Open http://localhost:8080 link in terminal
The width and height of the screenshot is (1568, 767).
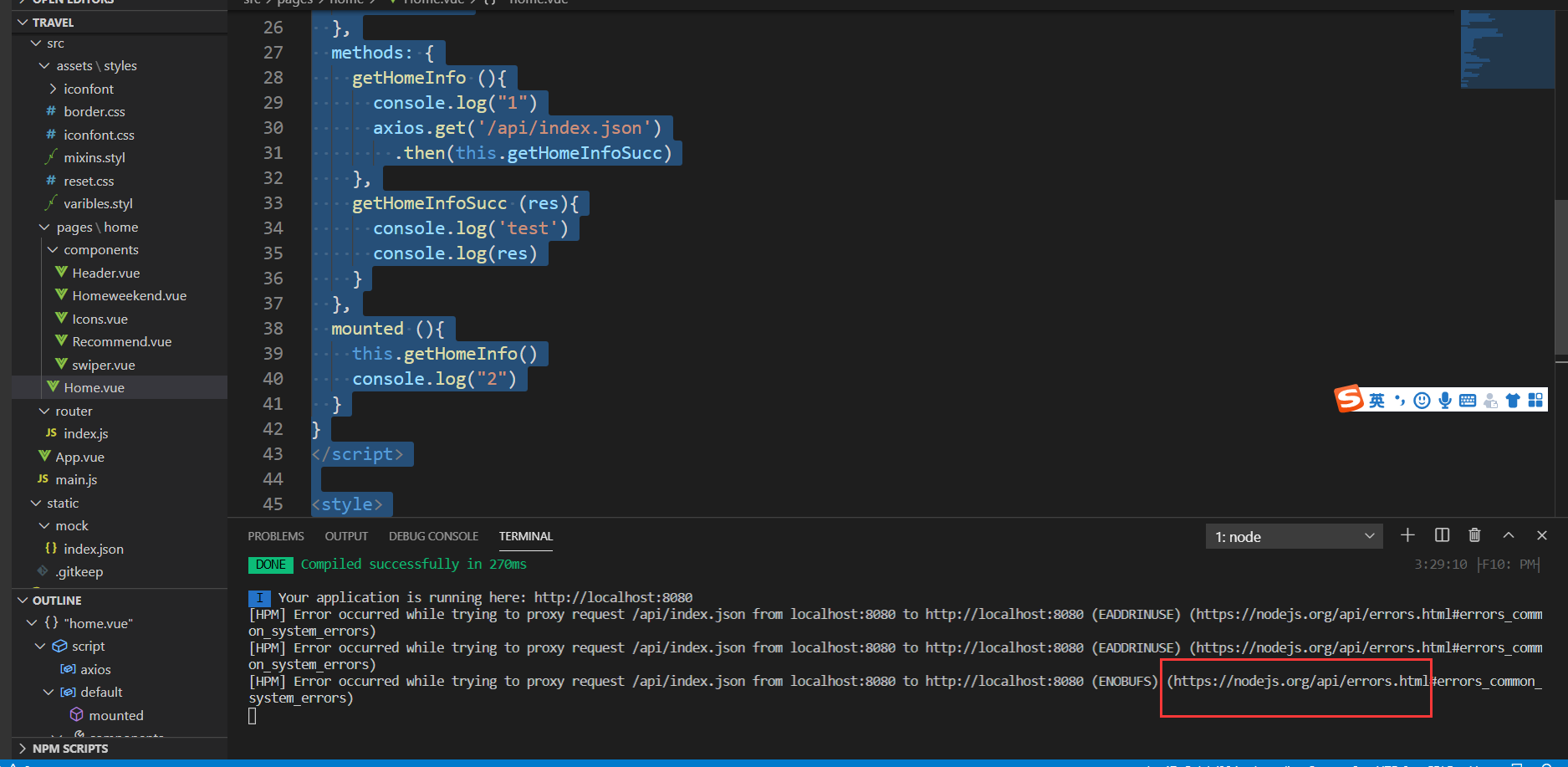[613, 597]
